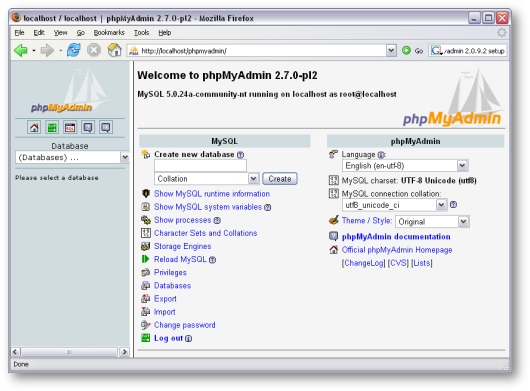Click the new database name input field

[200, 166]
